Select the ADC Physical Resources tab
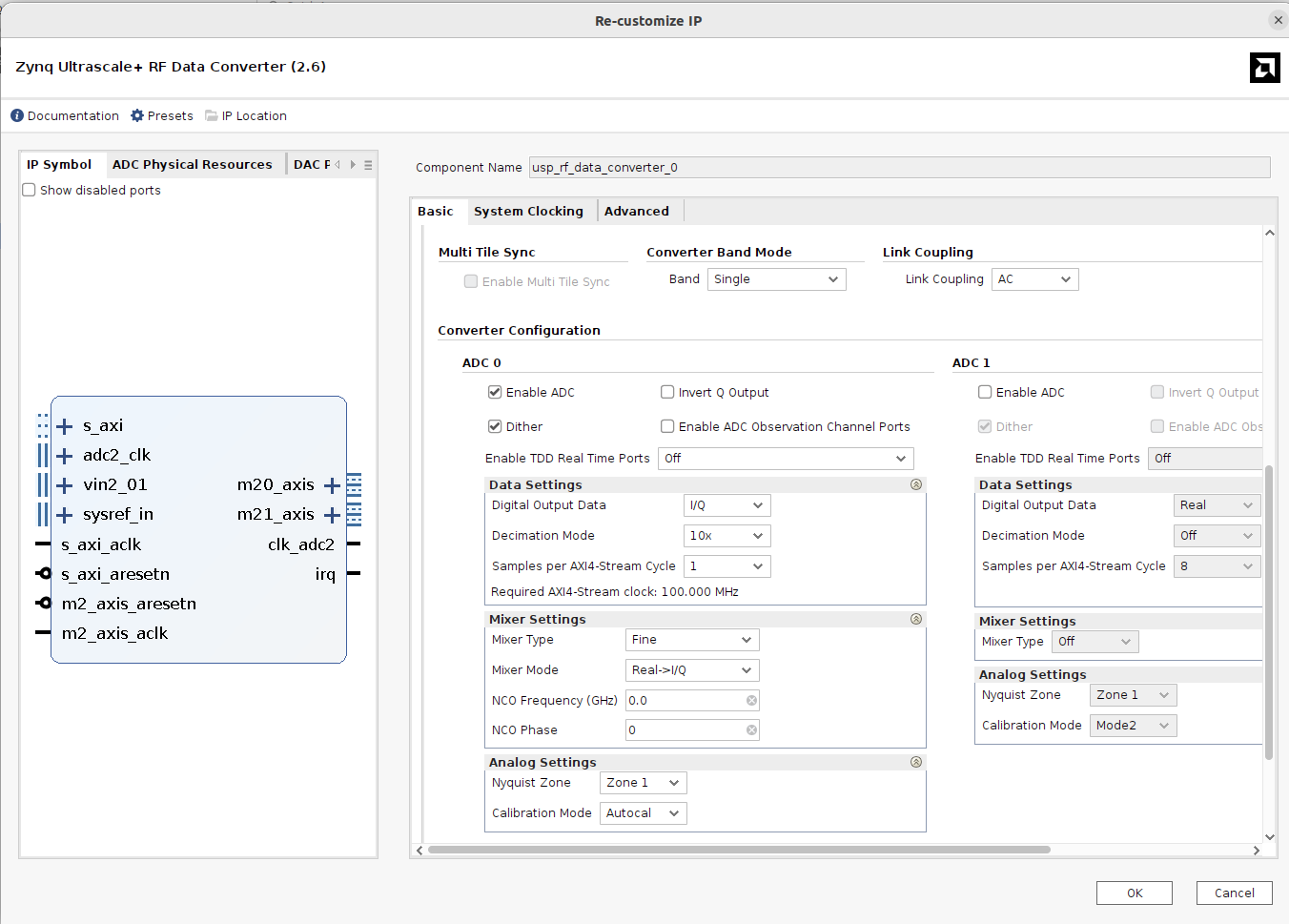This screenshot has height=924, width=1289. pyautogui.click(x=193, y=165)
